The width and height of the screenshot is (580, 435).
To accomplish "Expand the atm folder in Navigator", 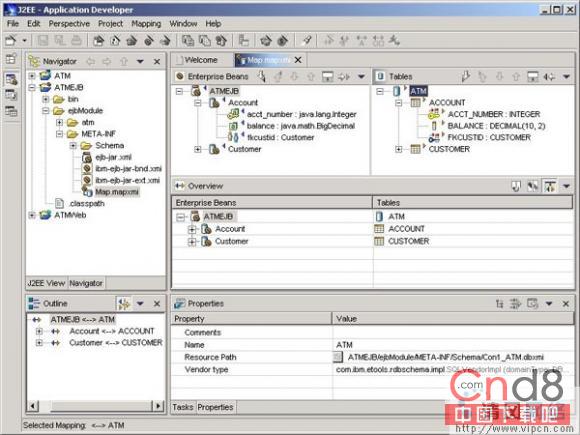I will pos(59,122).
